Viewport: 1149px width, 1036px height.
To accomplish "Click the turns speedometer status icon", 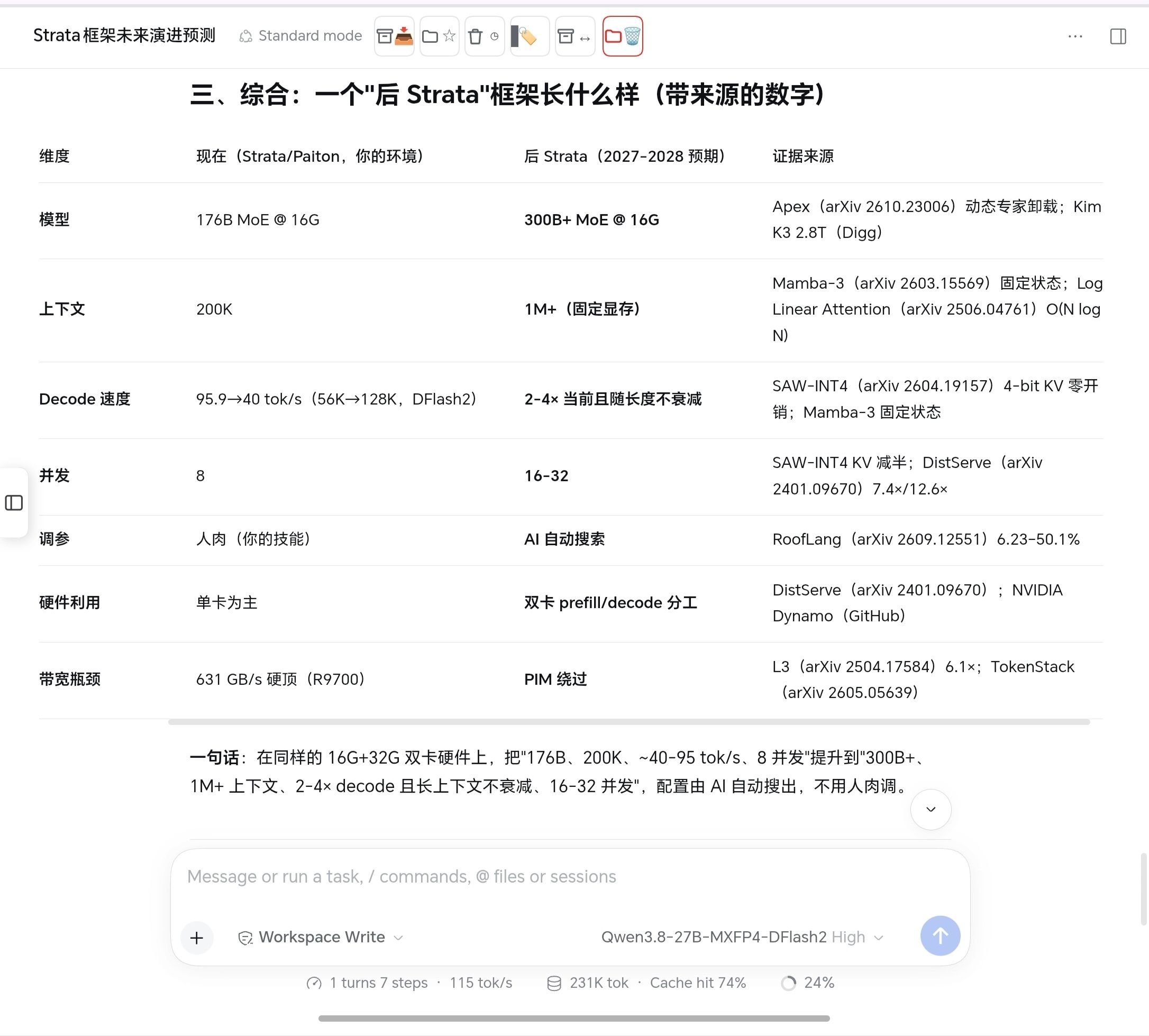I will coord(314,983).
